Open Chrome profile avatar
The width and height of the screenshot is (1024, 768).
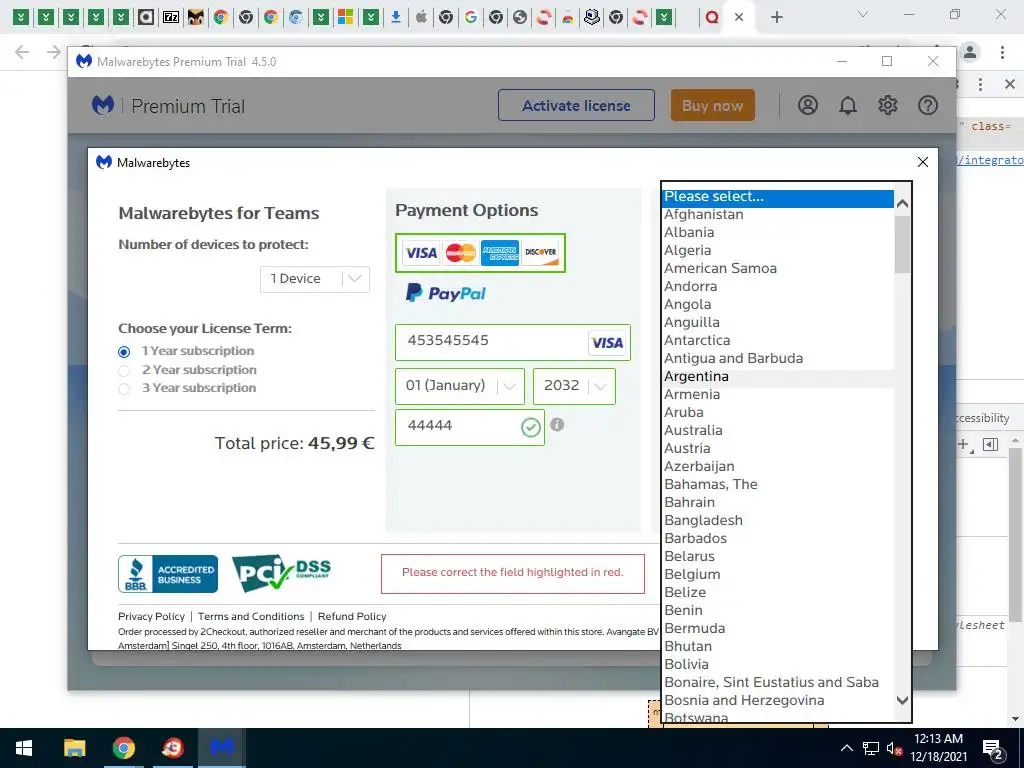pos(970,52)
